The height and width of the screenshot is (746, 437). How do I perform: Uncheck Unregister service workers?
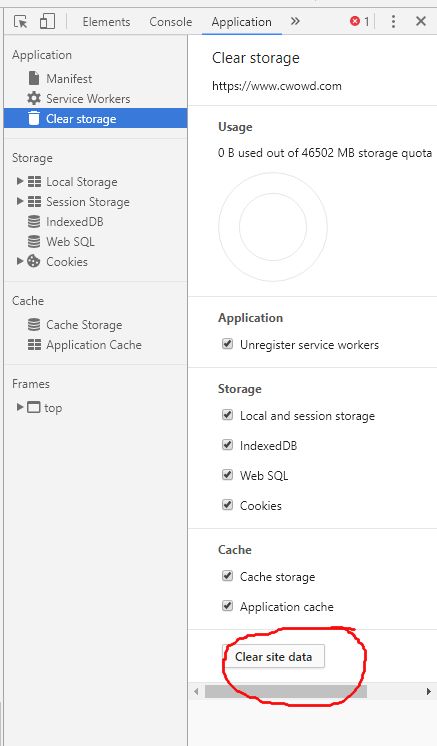228,344
